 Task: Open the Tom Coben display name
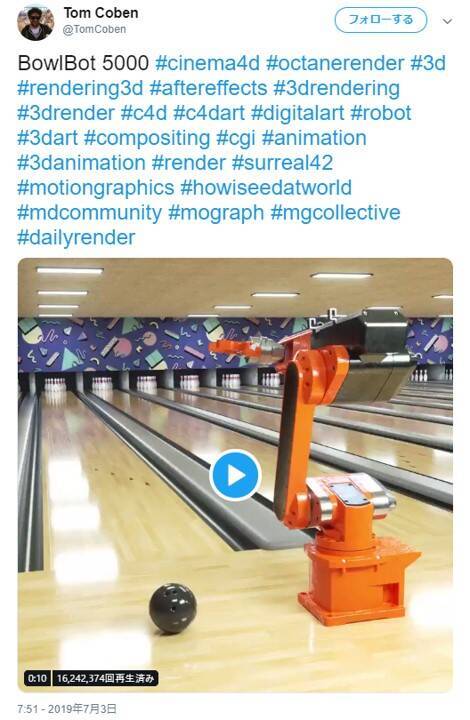tap(101, 13)
